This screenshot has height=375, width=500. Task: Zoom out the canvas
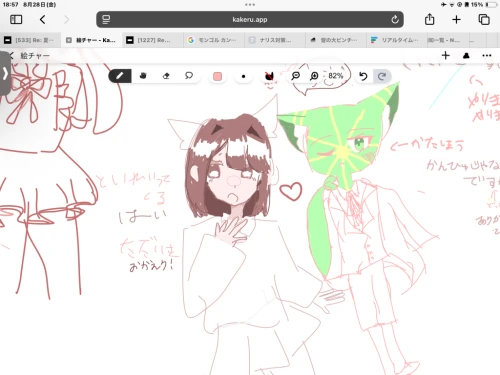click(295, 76)
